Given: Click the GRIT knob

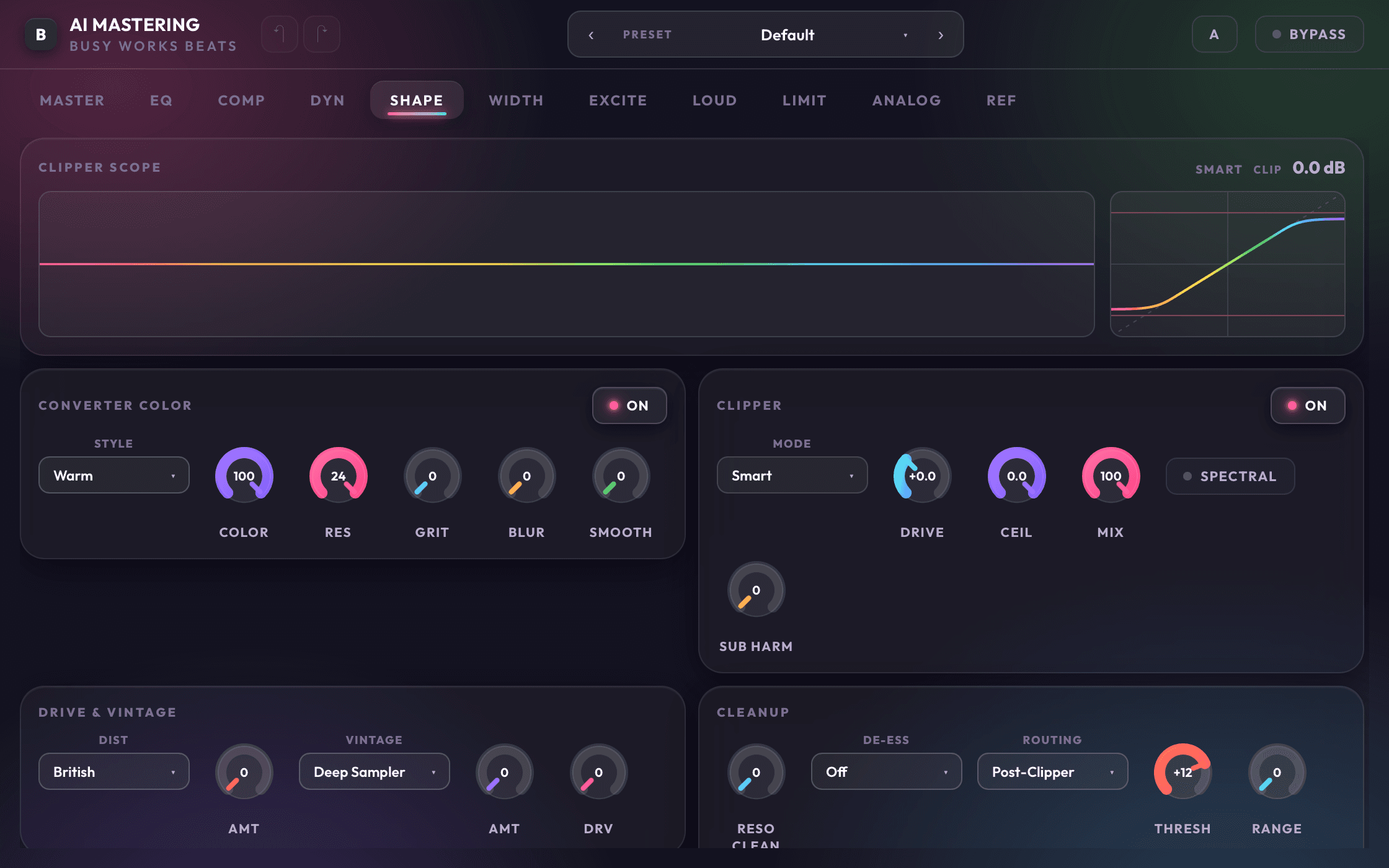Looking at the screenshot, I should 432,476.
